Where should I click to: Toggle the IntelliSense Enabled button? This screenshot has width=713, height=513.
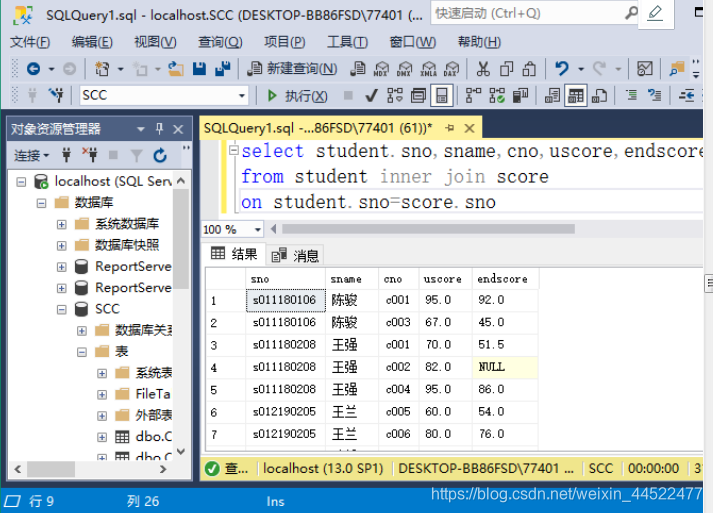442,96
